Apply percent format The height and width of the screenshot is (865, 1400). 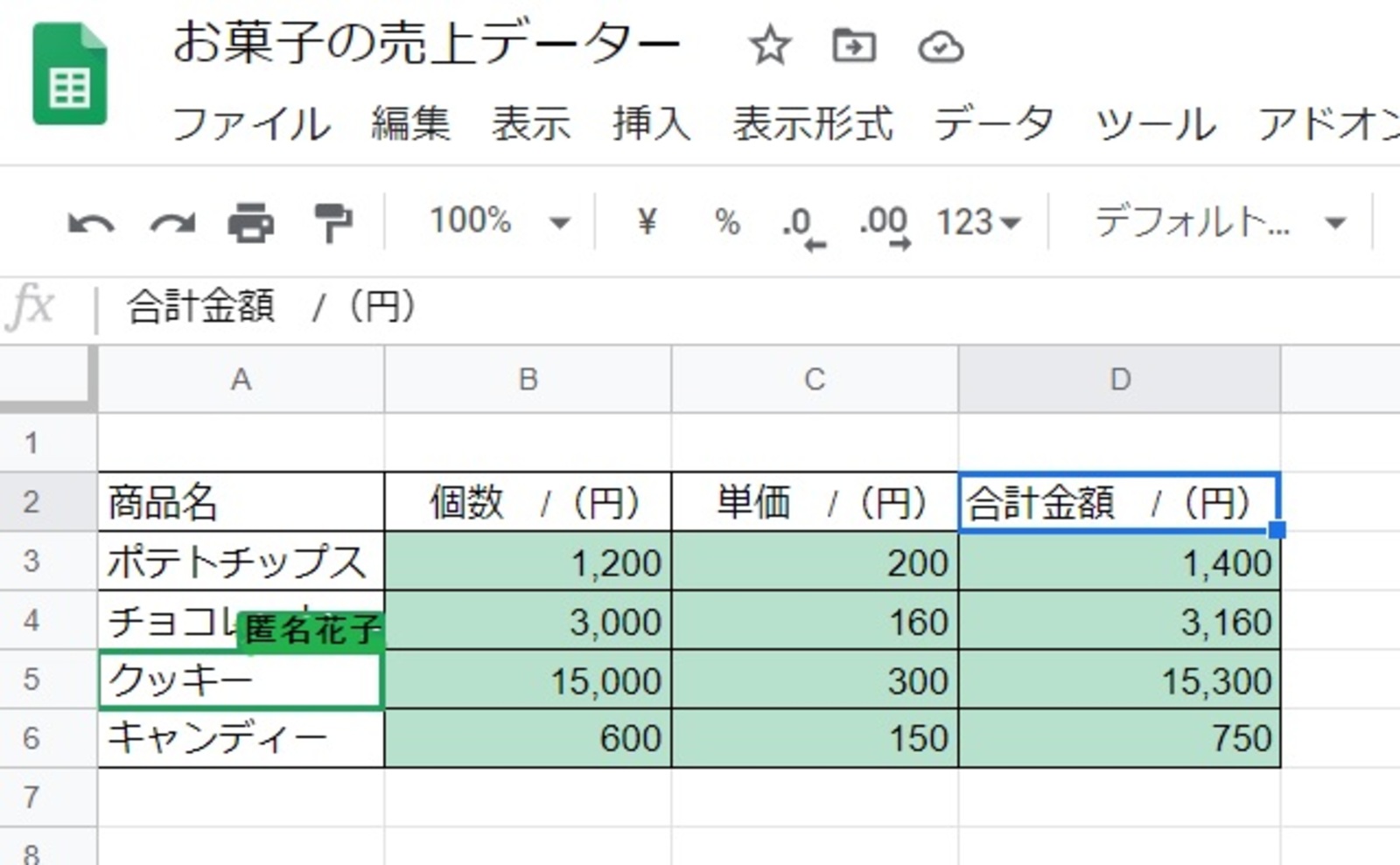tap(727, 222)
